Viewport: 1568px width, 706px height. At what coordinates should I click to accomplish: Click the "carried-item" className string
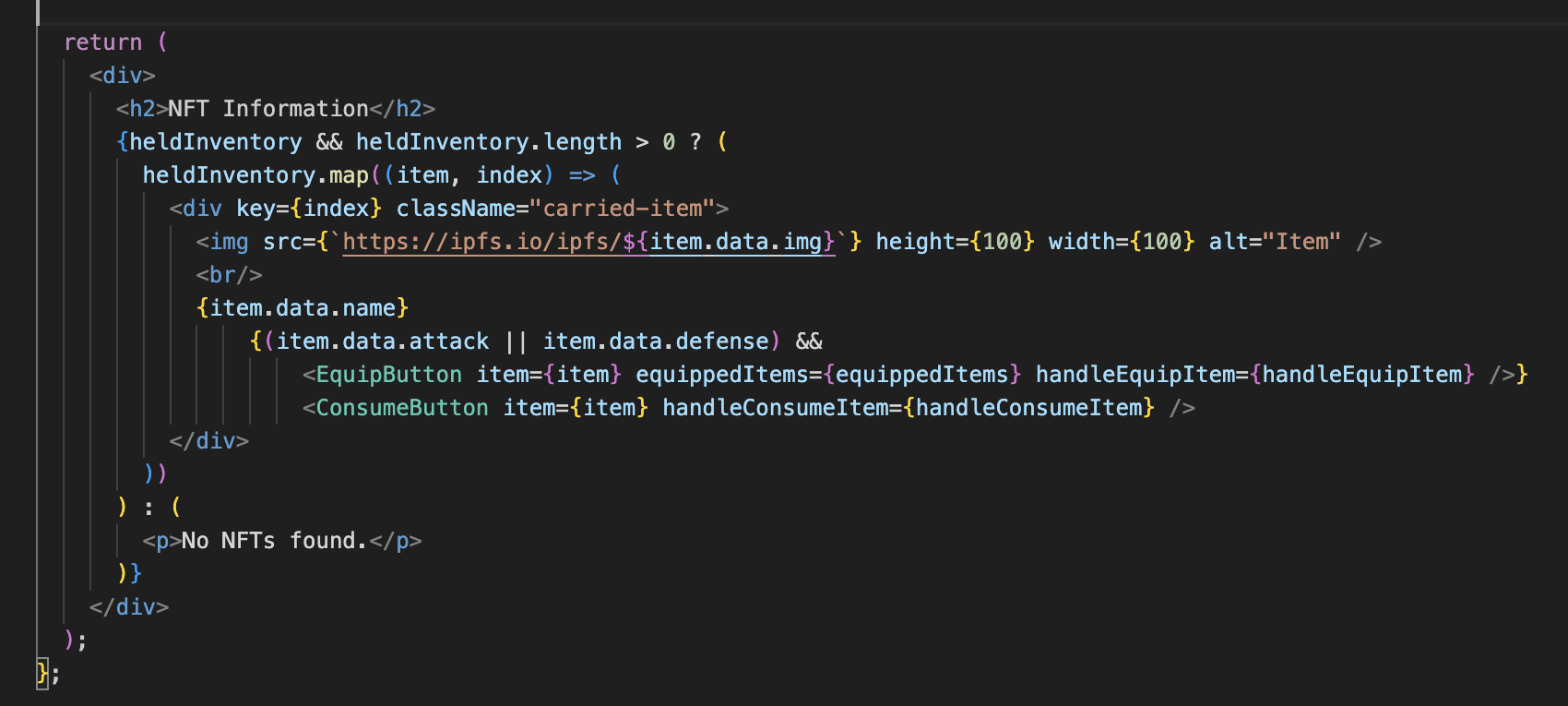coord(622,209)
